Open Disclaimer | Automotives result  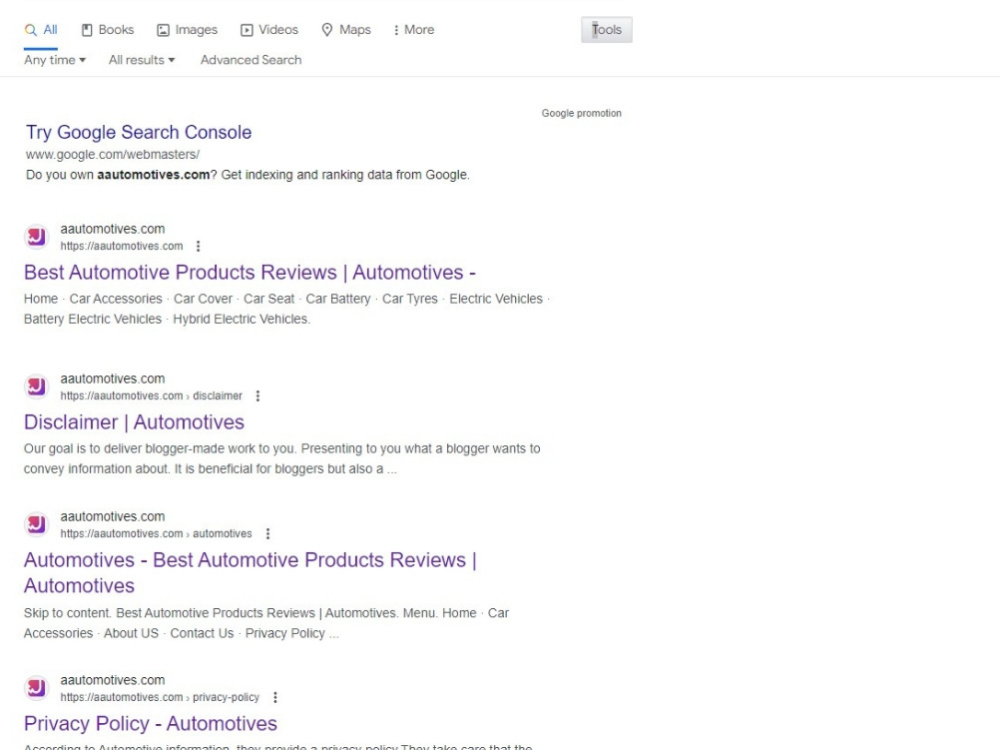click(134, 422)
